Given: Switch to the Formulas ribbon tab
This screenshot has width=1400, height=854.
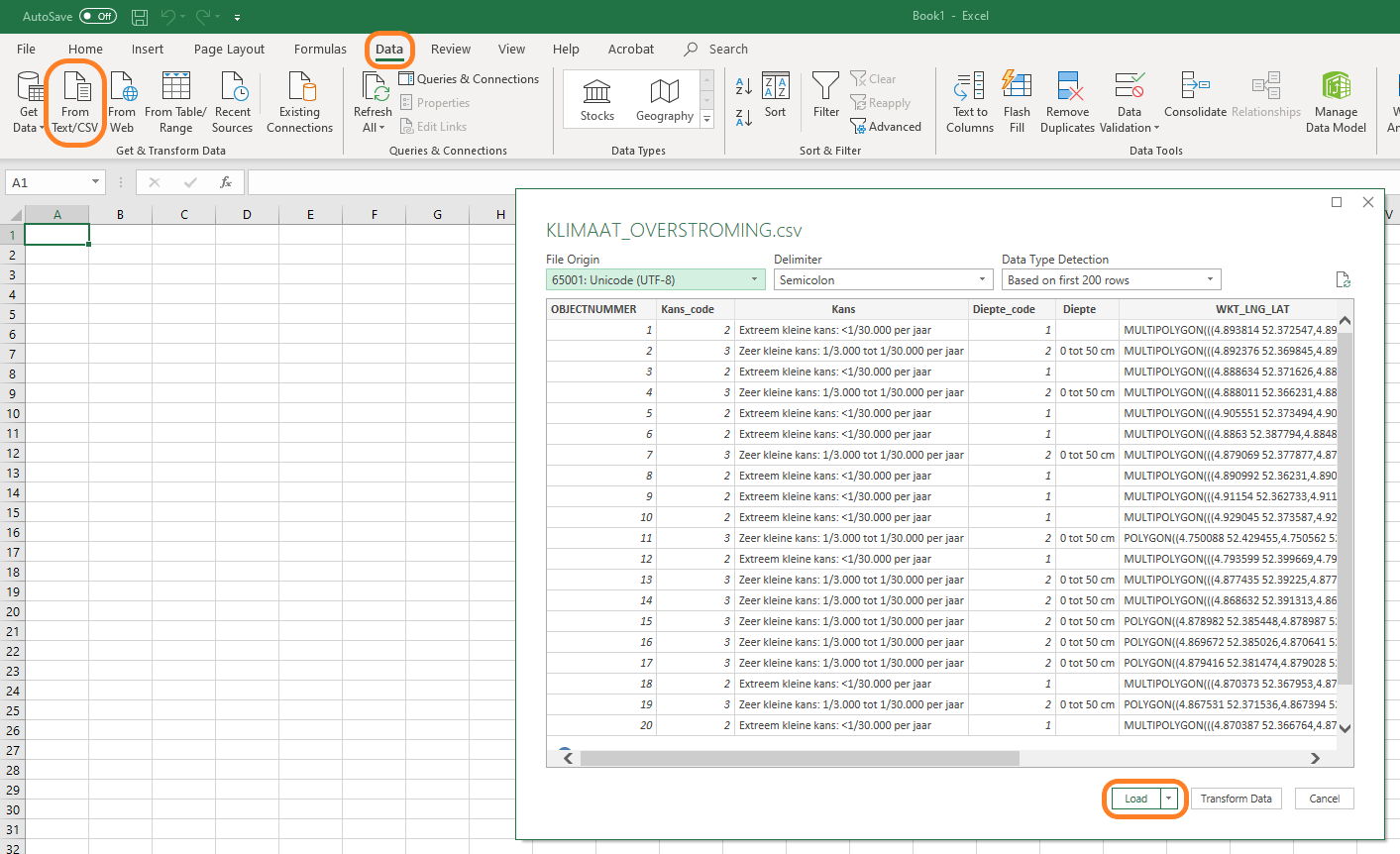Looking at the screenshot, I should 319,49.
